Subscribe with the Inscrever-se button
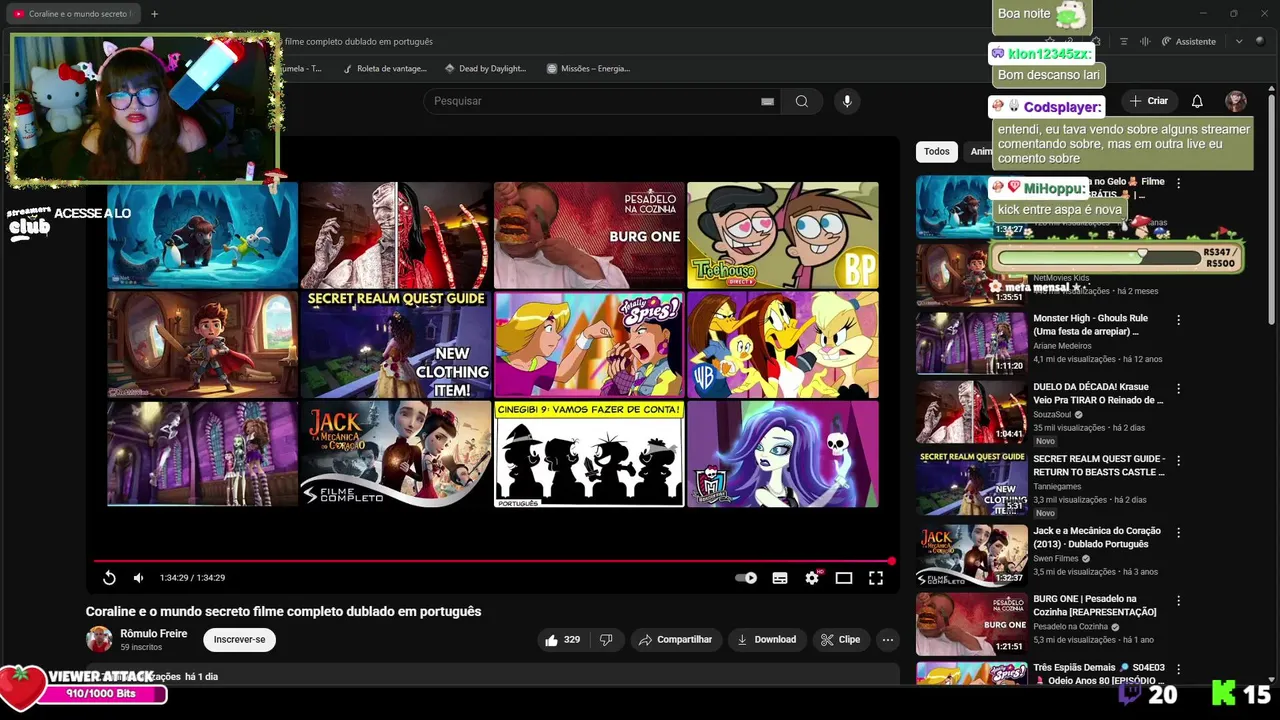The image size is (1280, 720). 239,640
